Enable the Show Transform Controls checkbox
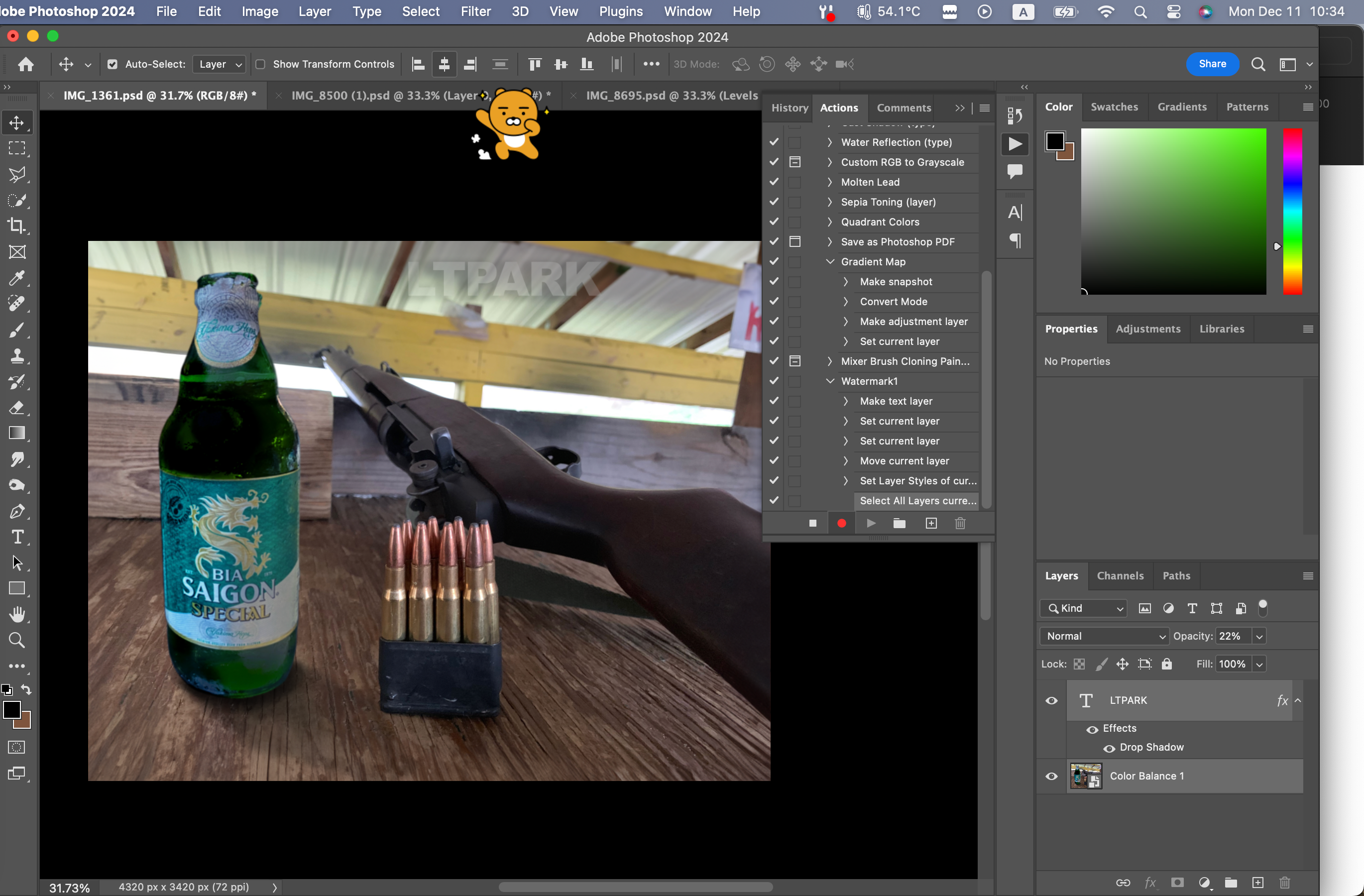 click(x=260, y=64)
